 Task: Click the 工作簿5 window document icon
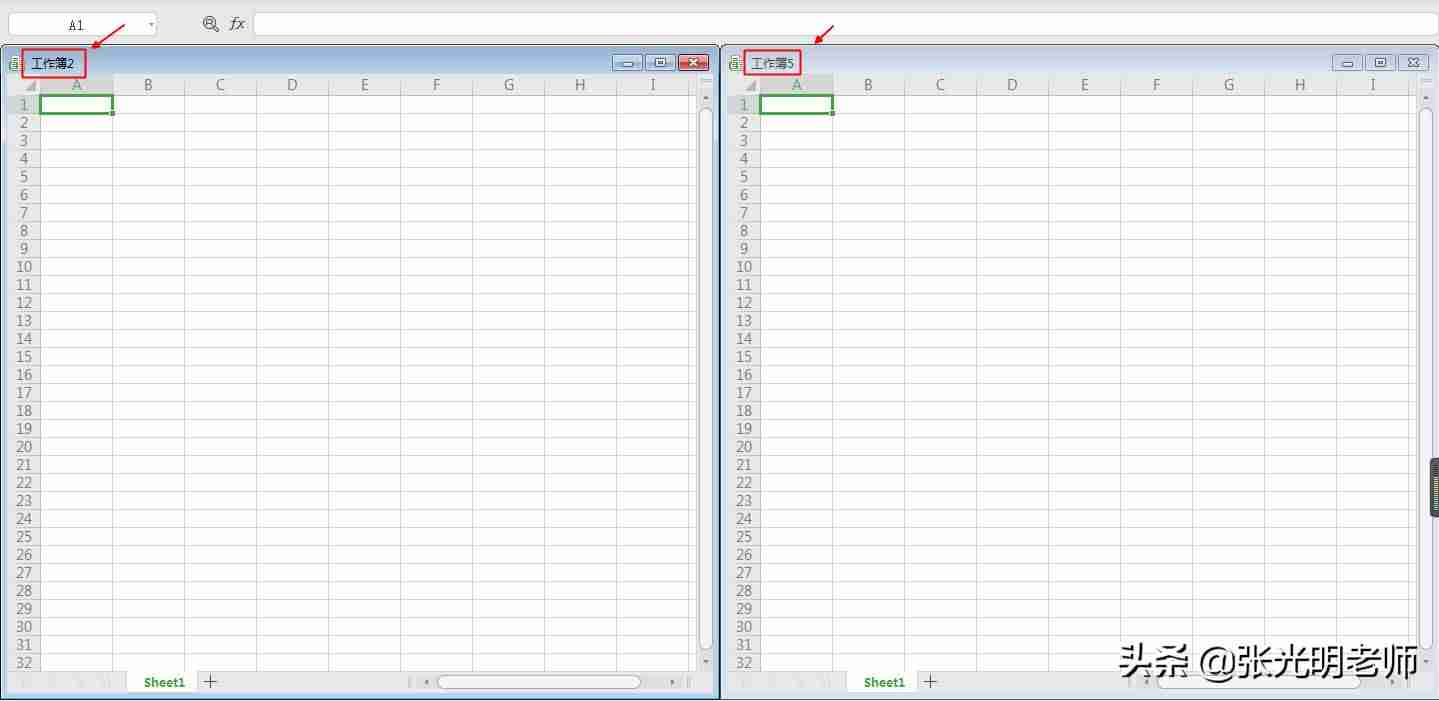[x=735, y=63]
